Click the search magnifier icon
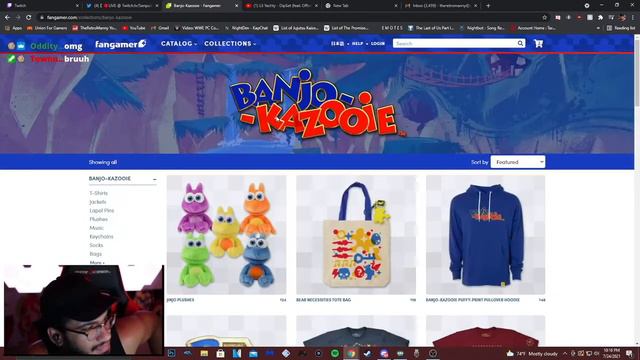Viewport: 640px width, 360px height. point(520,43)
